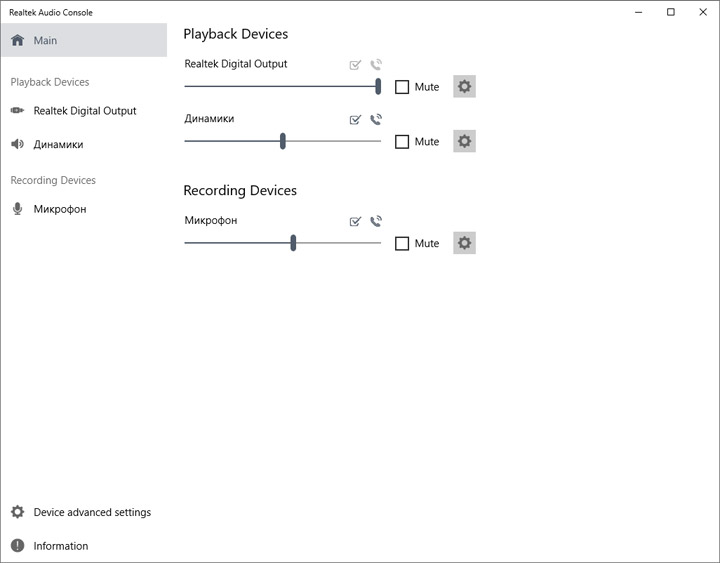
Task: Open settings gear for Динамики device
Action: pyautogui.click(x=464, y=141)
